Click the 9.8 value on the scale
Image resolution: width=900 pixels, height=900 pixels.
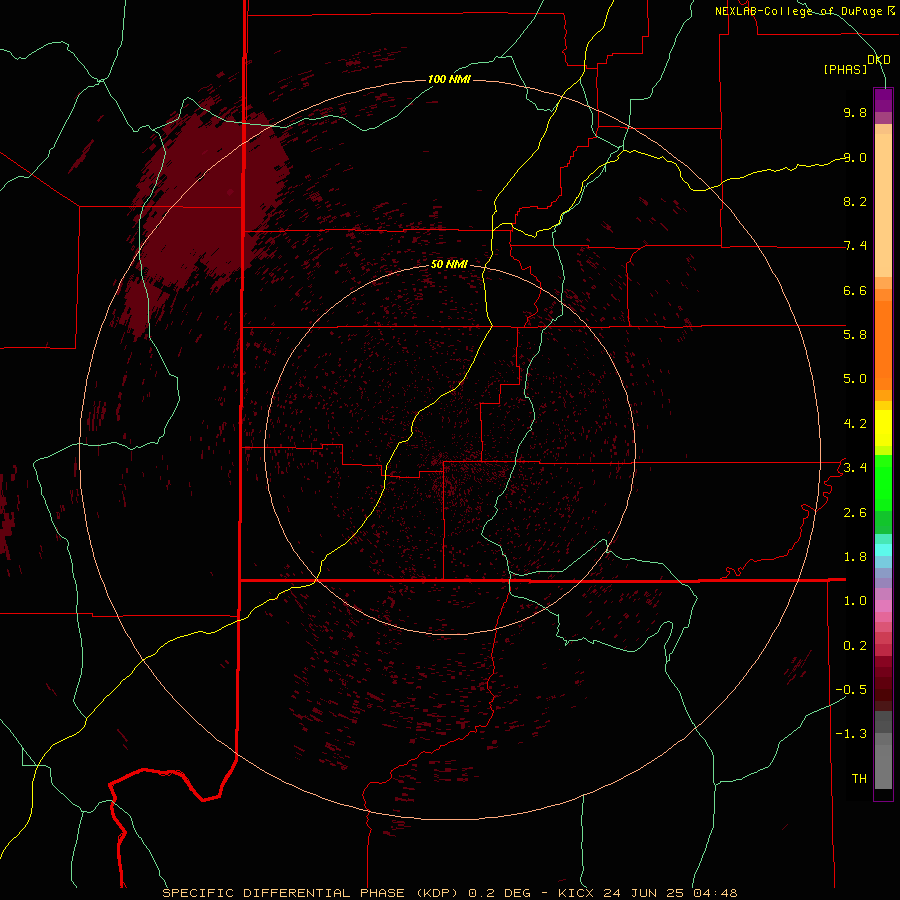[855, 112]
